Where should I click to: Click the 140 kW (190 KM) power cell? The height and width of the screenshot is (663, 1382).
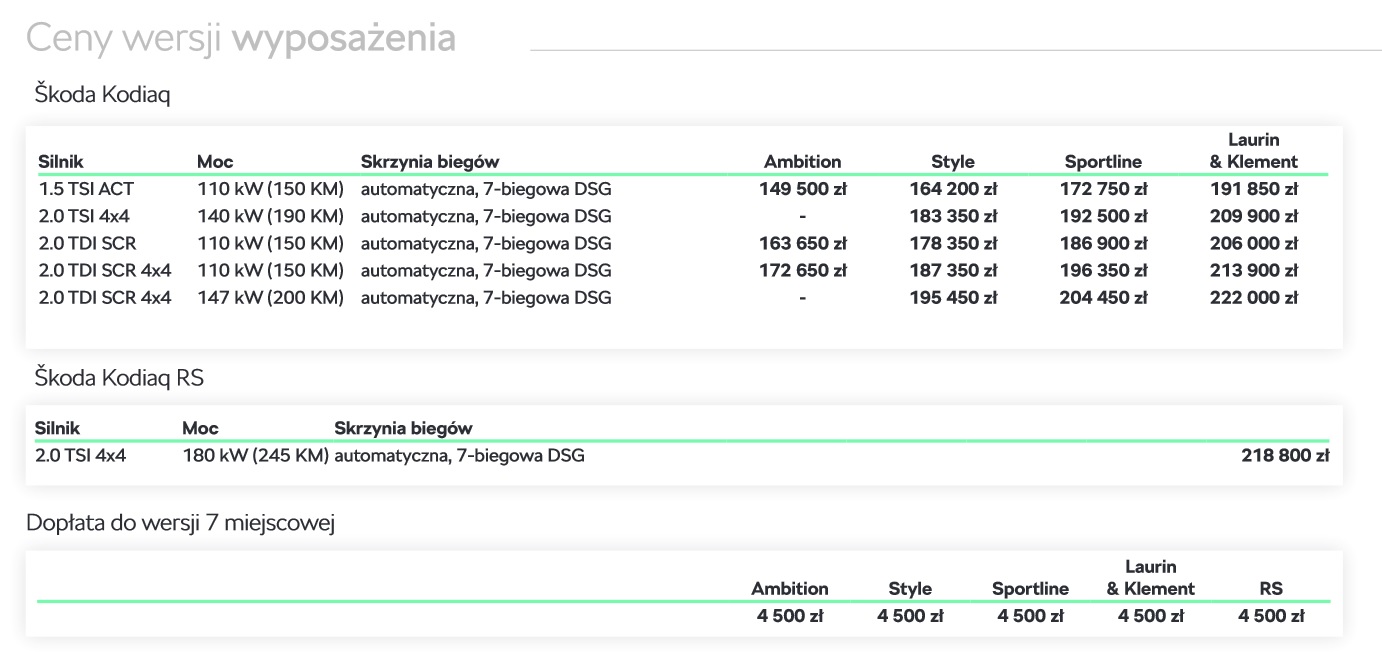(270, 216)
